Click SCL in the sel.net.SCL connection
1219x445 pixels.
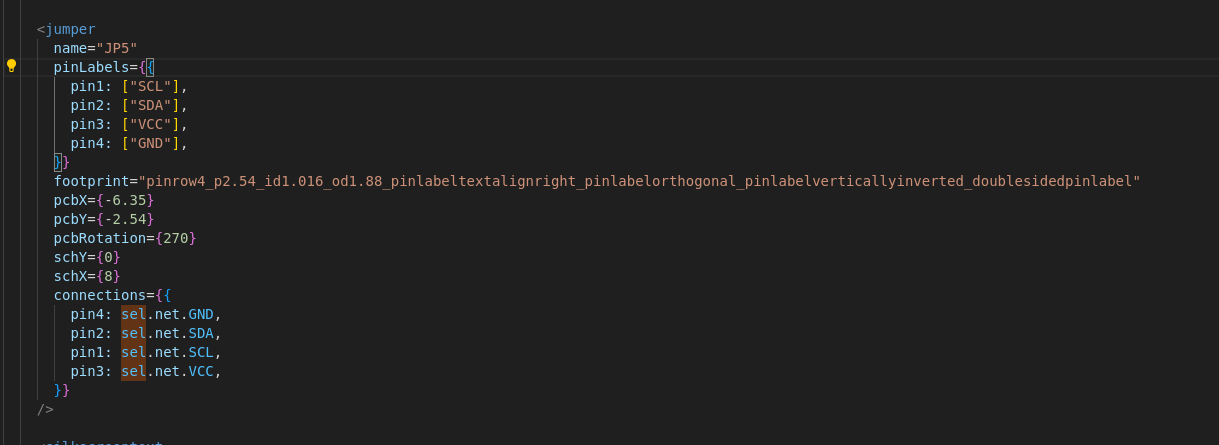click(x=200, y=352)
